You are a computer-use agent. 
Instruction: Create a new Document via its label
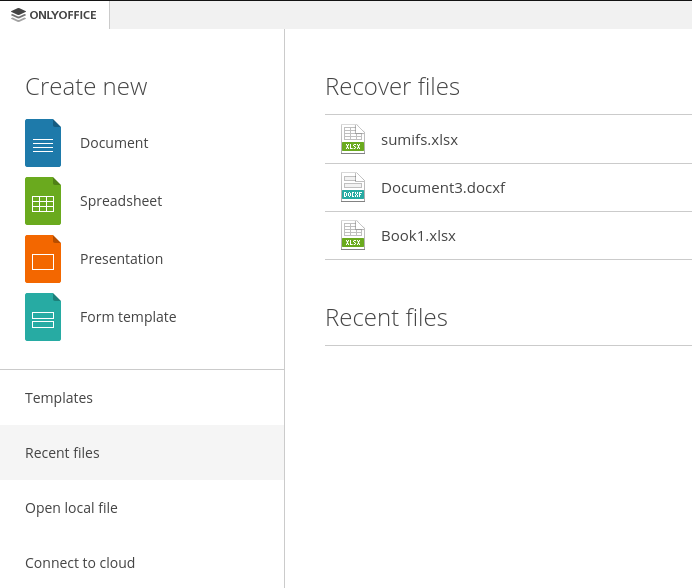tap(114, 143)
